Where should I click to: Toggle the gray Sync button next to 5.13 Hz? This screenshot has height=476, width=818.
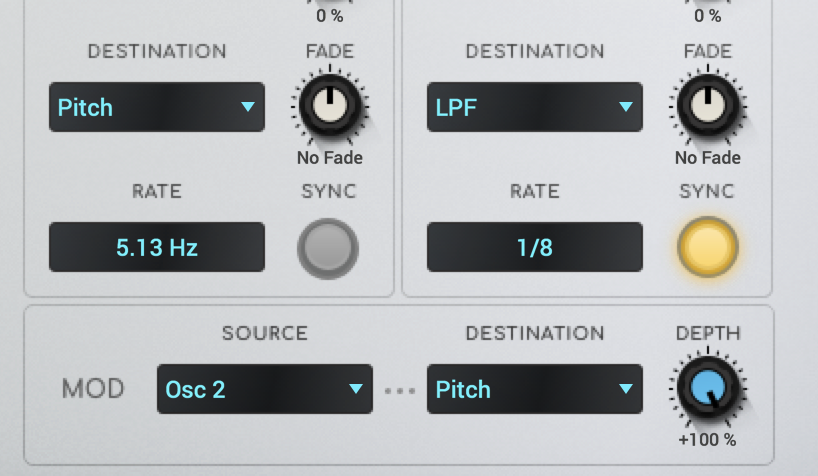tap(328, 248)
